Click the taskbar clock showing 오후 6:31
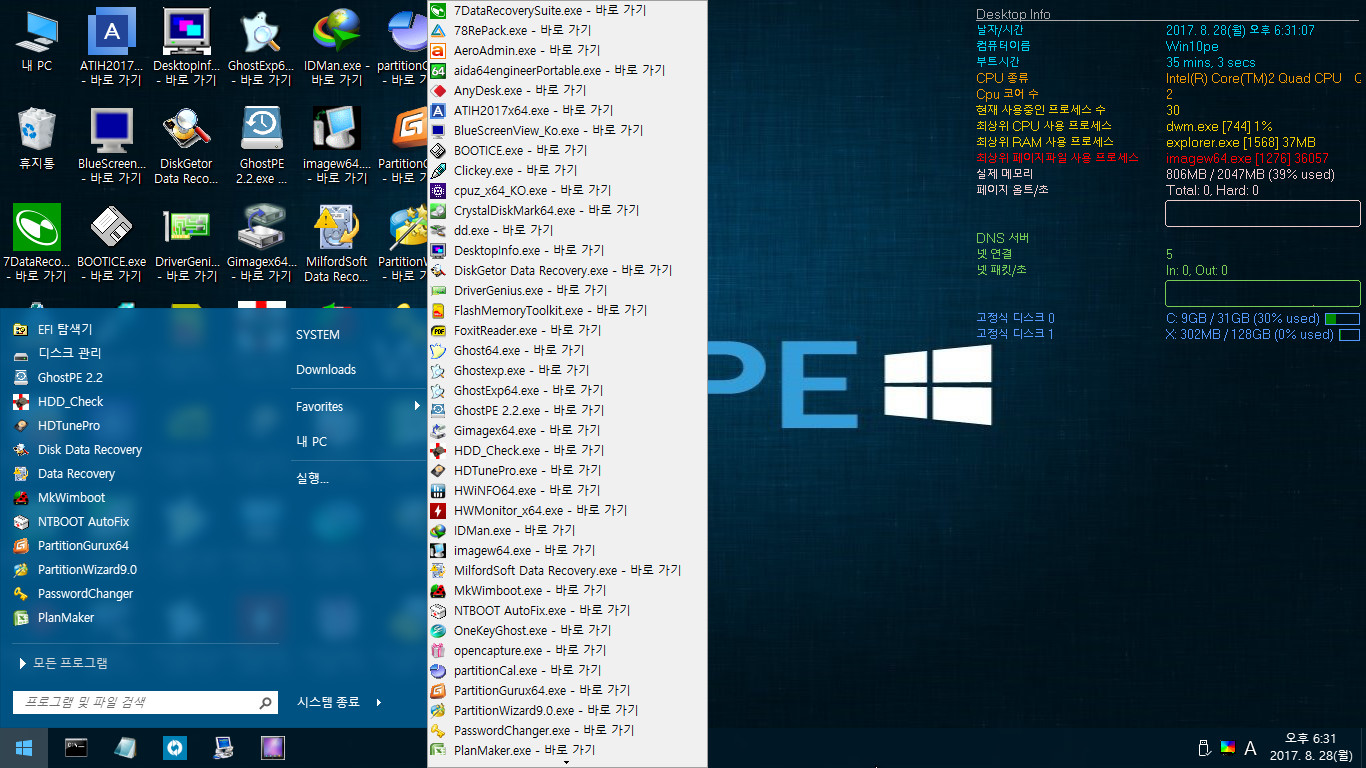This screenshot has width=1366, height=768. 1309,747
